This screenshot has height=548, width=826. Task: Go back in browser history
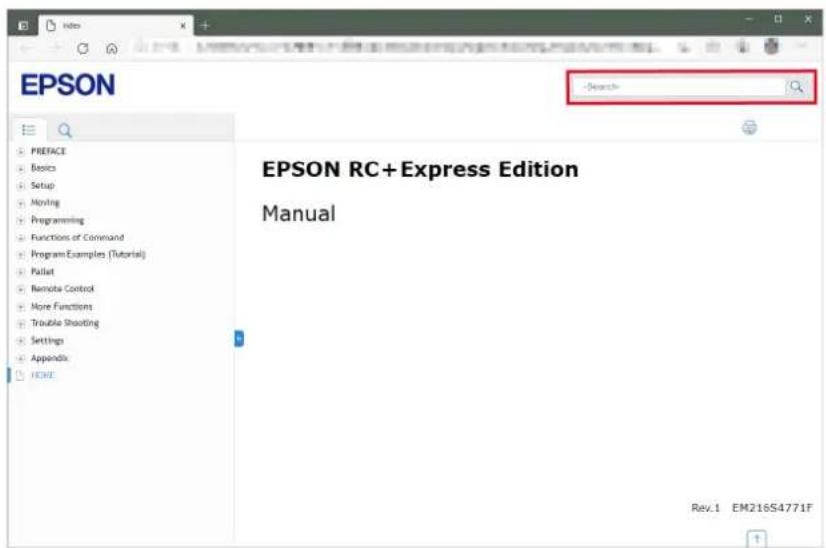(x=26, y=48)
